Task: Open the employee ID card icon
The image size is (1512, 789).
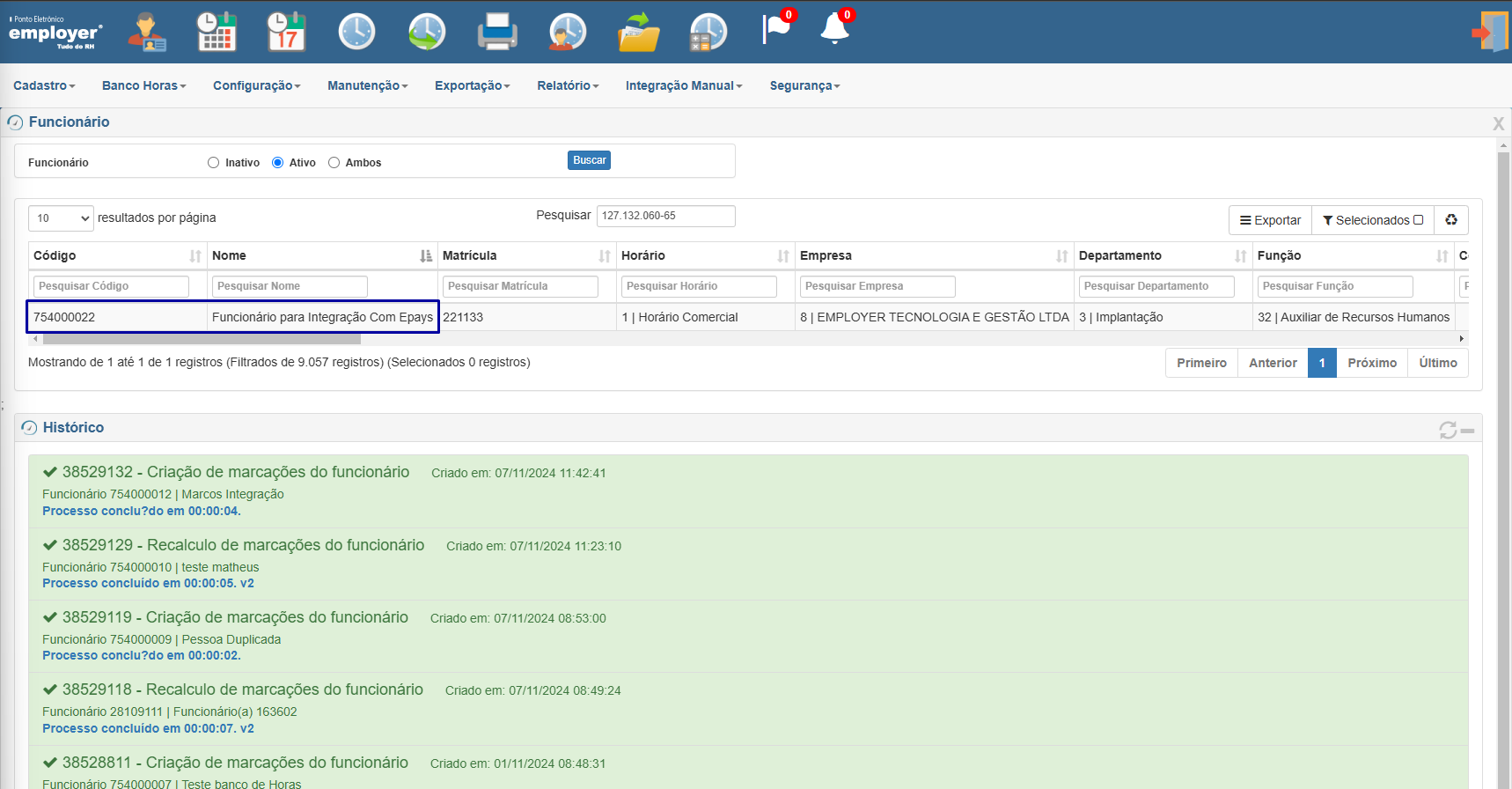Action: [146, 32]
